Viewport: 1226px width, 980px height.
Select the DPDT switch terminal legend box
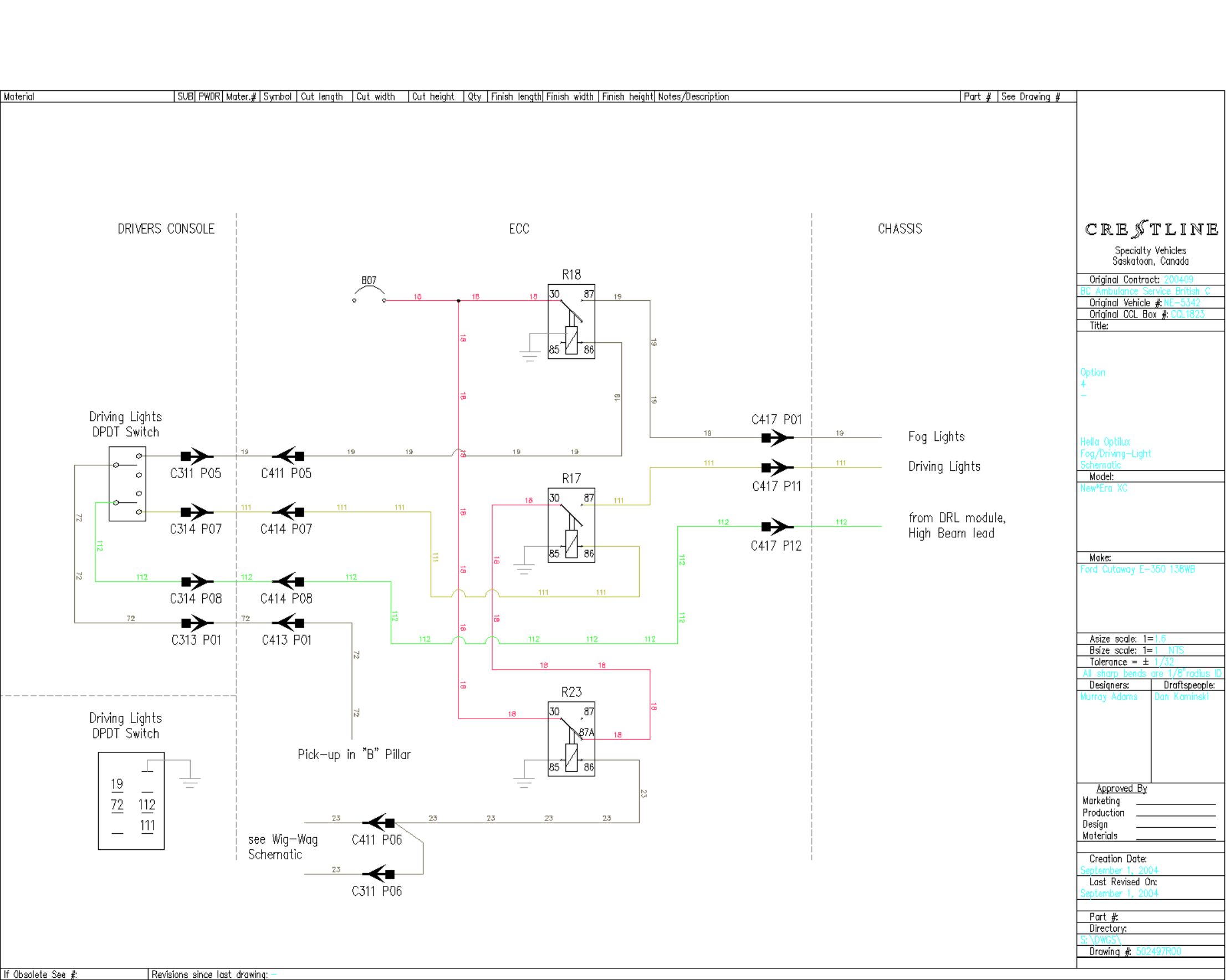131,801
